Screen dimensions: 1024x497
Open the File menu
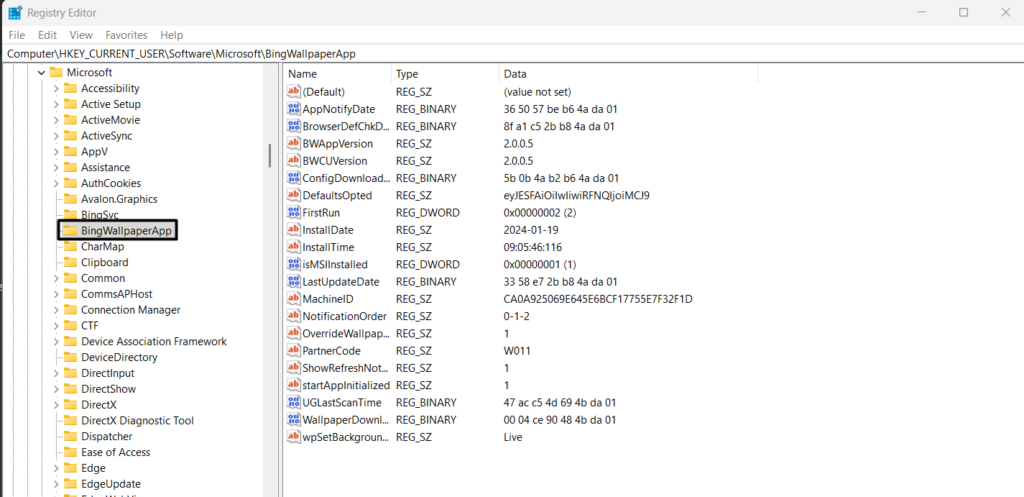(x=17, y=35)
